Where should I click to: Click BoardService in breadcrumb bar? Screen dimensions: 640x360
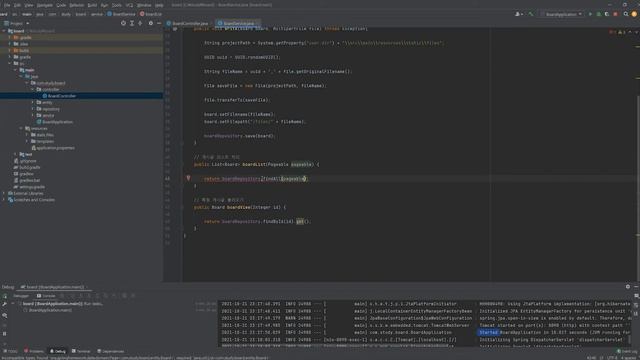[121, 14]
